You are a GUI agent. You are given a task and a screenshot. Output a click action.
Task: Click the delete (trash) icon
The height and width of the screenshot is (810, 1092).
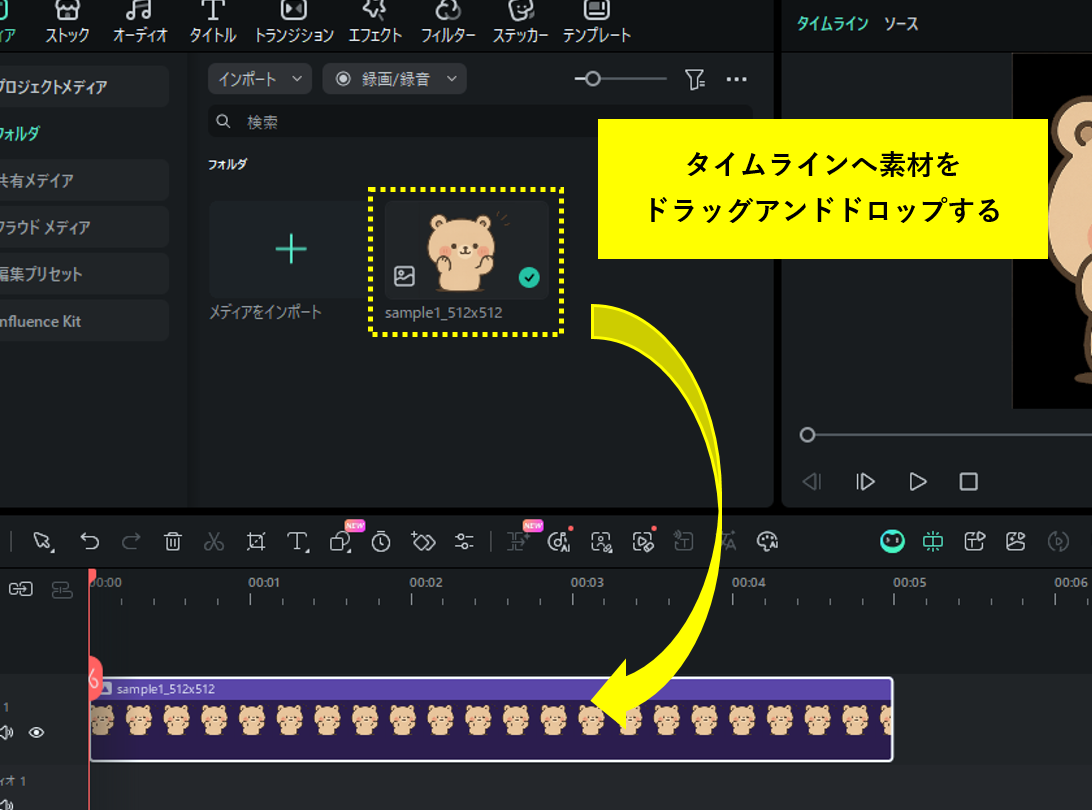coord(172,541)
